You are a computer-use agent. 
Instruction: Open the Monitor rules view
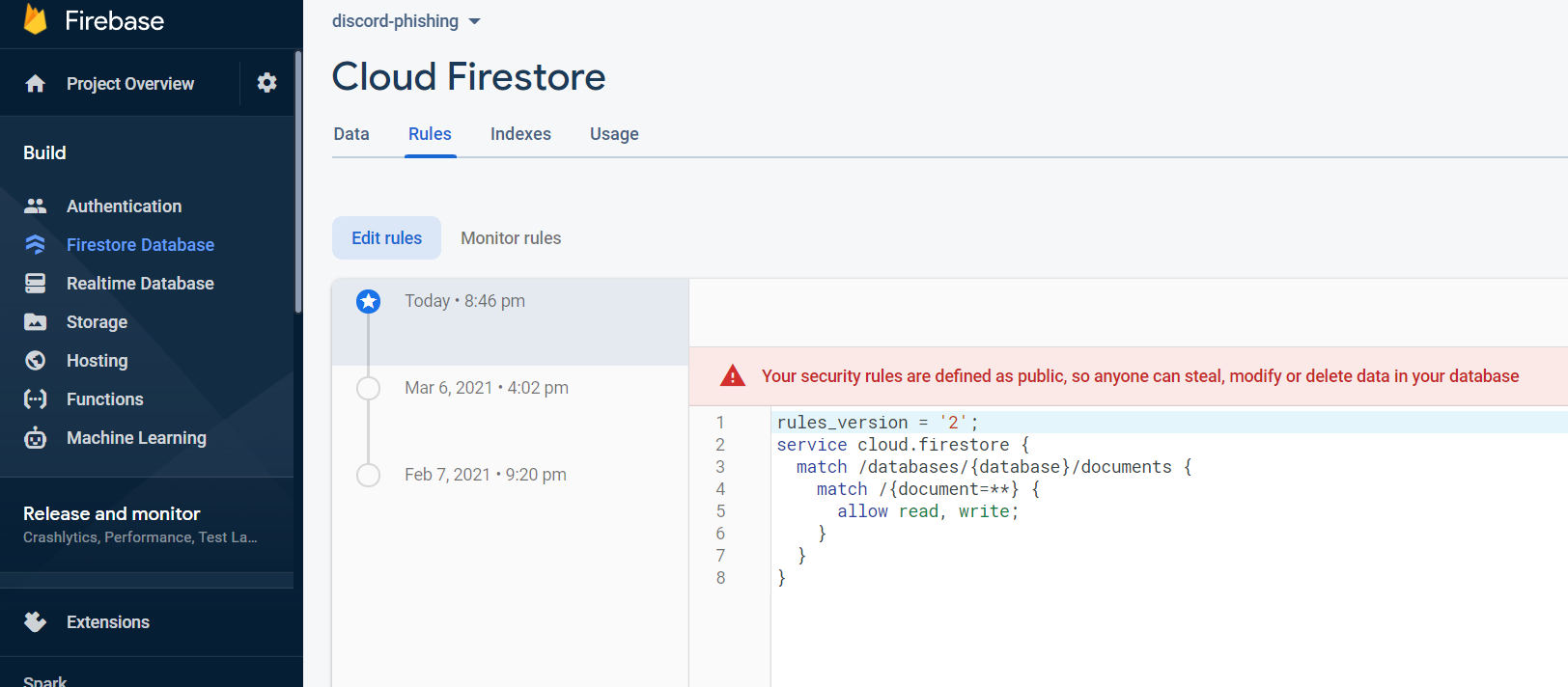click(x=511, y=237)
